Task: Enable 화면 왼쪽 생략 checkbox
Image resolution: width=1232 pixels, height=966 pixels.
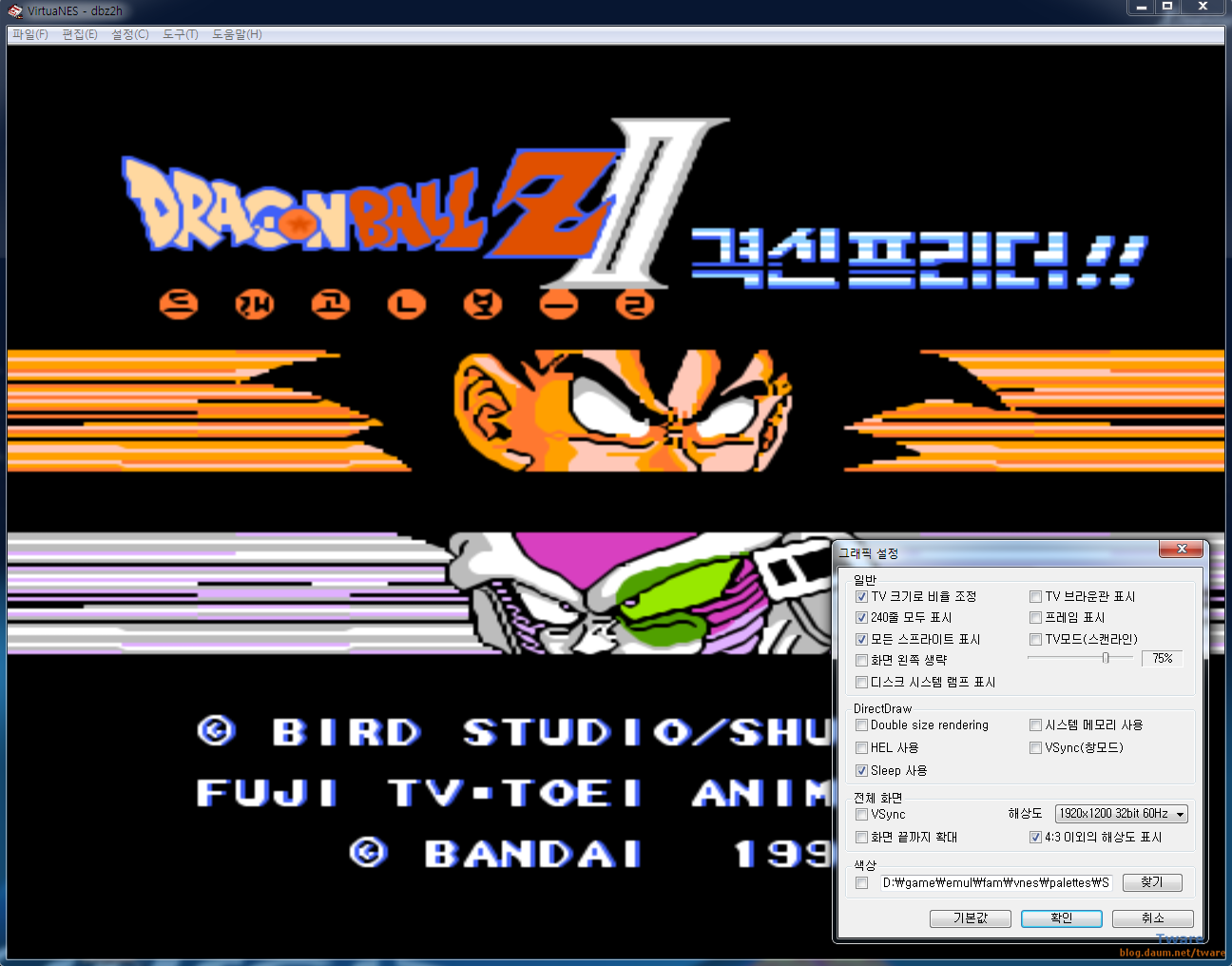Action: tap(861, 661)
